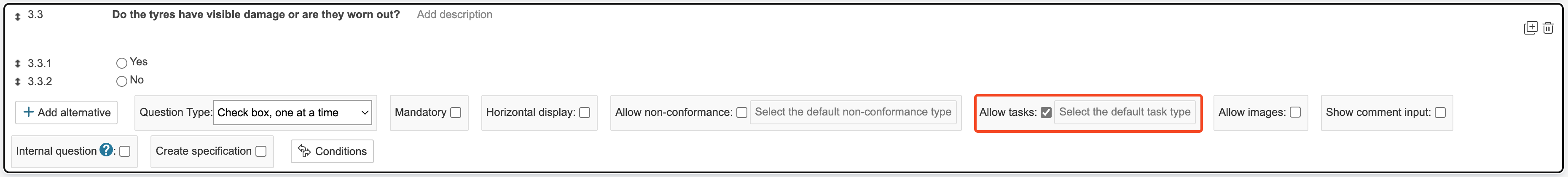Click the Add description field
Viewport: 1568px width, 177px height.
[x=455, y=15]
